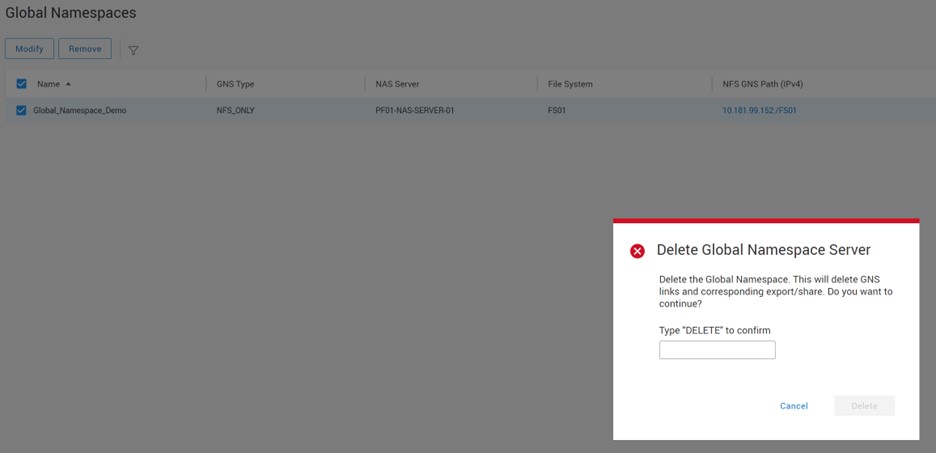Click the Delete button in confirmation dialog

click(x=864, y=406)
